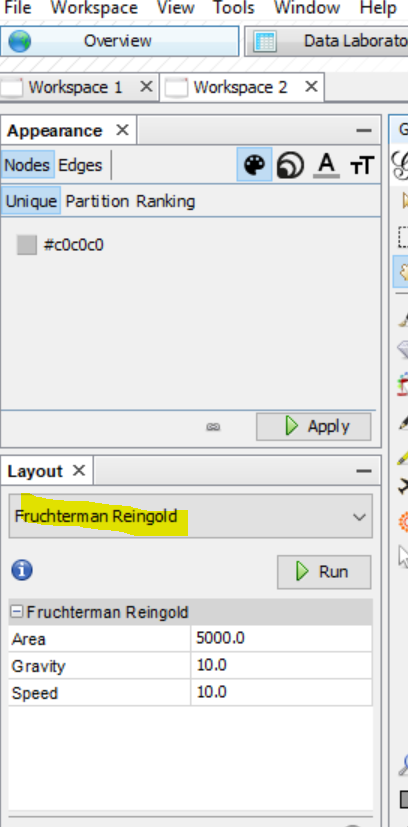The width and height of the screenshot is (408, 827).
Task: Open the Tools menu
Action: click(234, 8)
